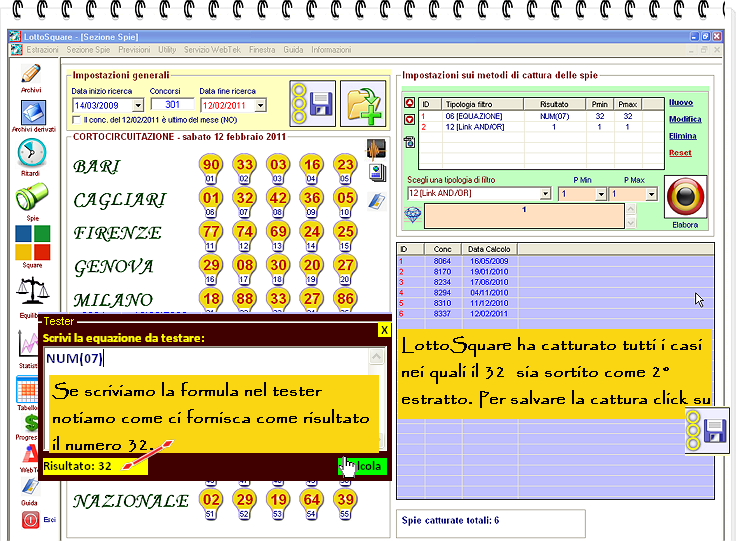
Task: Click the small printer icon beside filter list
Action: pyautogui.click(x=409, y=141)
